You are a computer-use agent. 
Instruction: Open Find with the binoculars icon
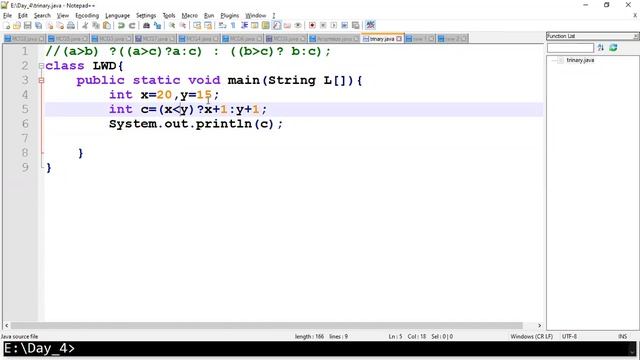146,25
